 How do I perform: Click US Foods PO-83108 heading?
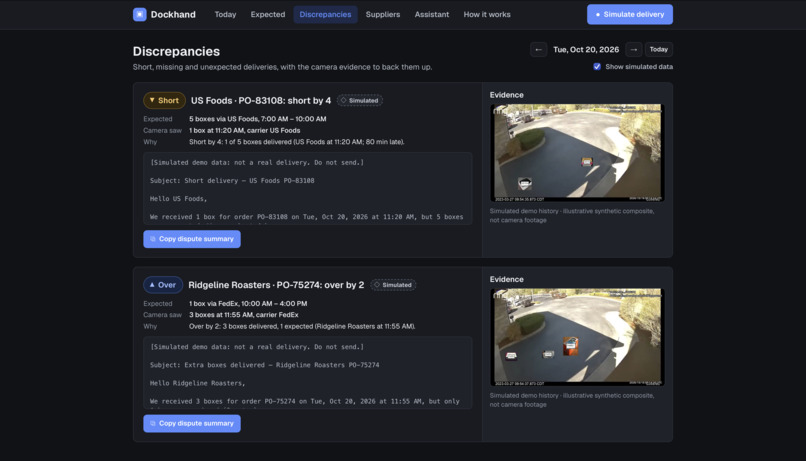[x=261, y=101]
